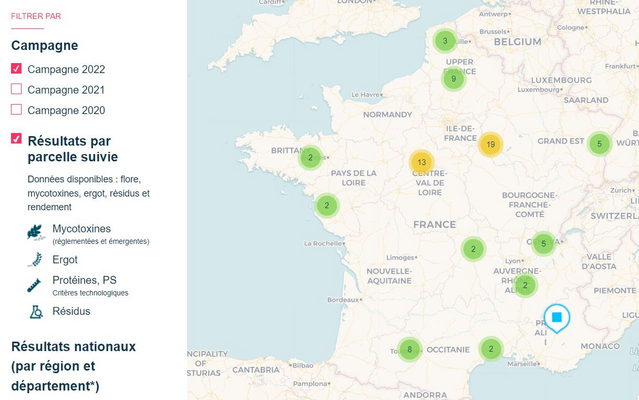Open the yellow cluster marker showing 13
Viewport: 639px width, 400px height.
click(x=421, y=162)
